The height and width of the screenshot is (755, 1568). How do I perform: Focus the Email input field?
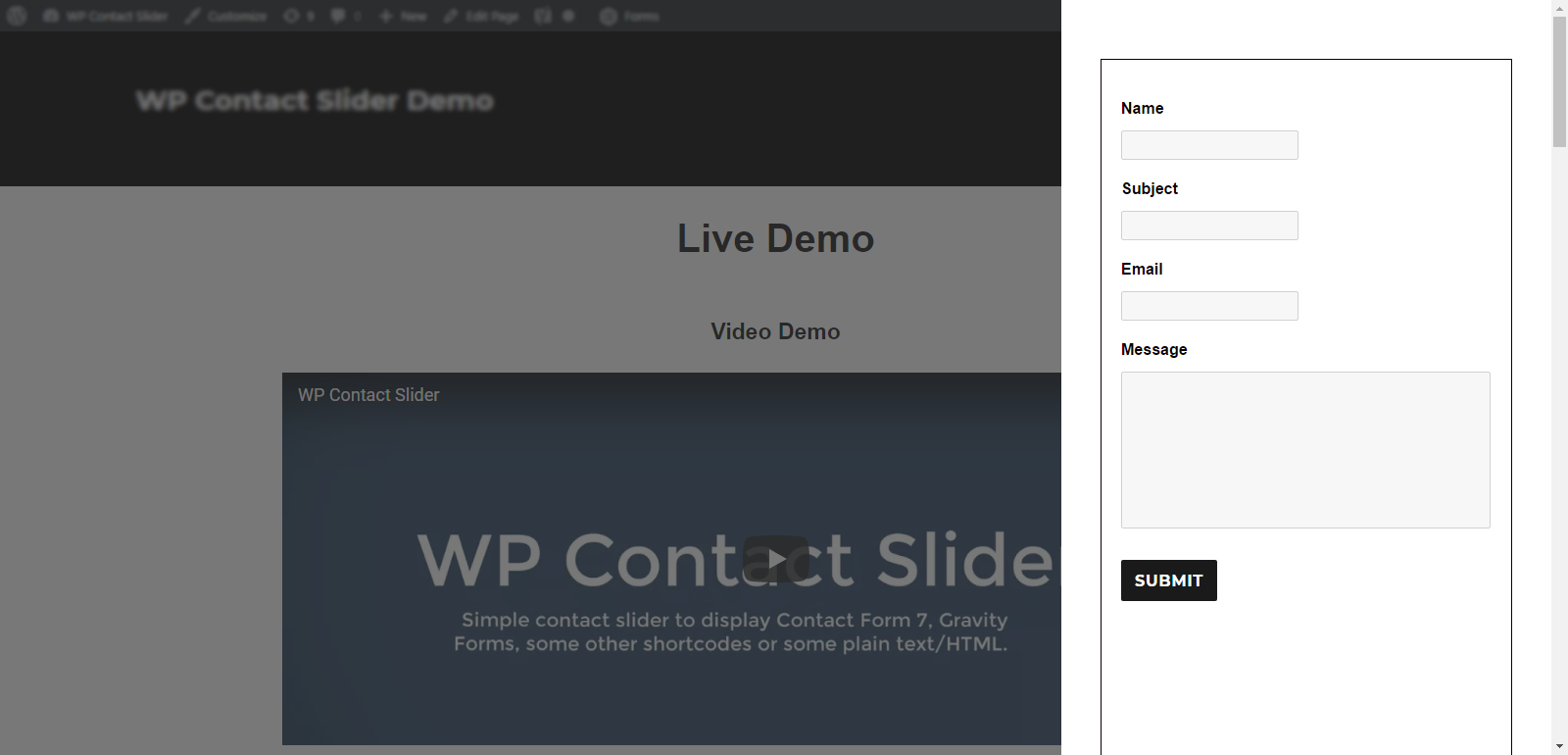coord(1209,306)
